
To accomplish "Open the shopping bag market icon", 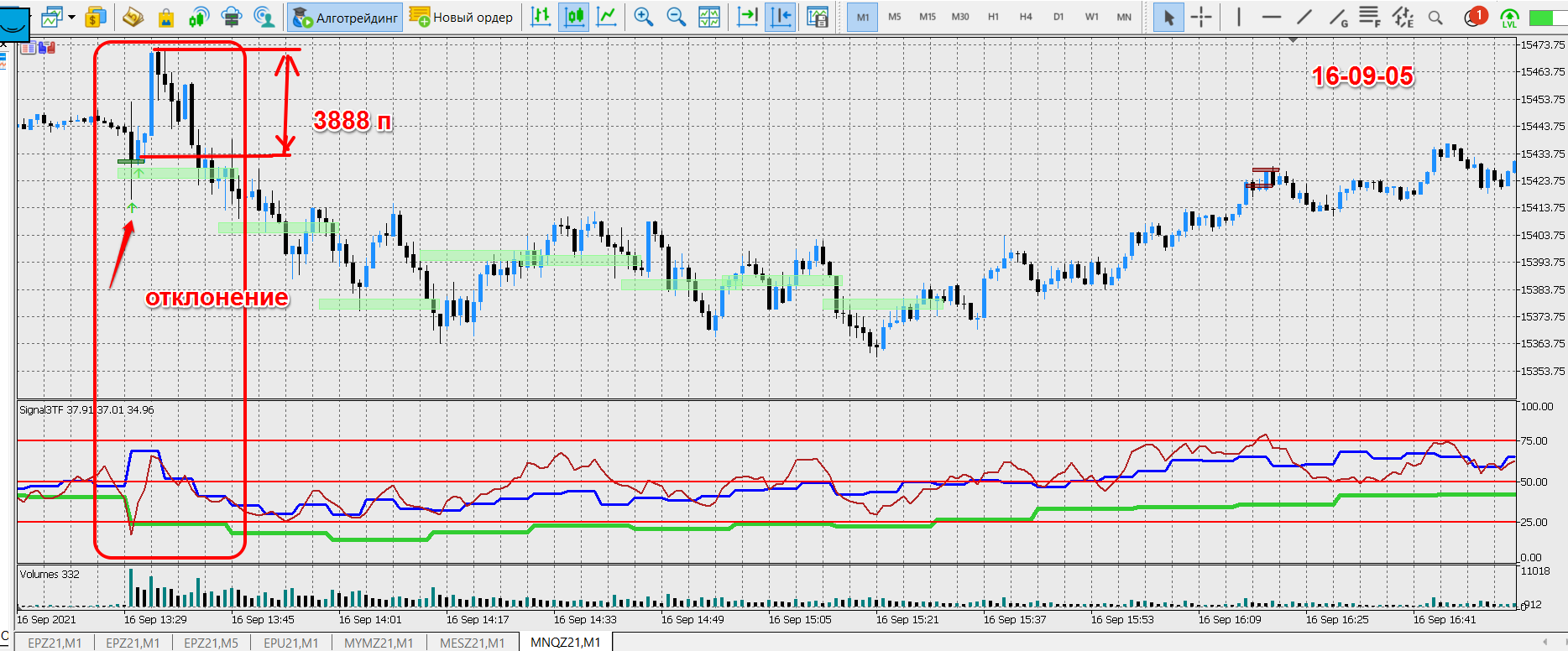I will pyautogui.click(x=166, y=17).
